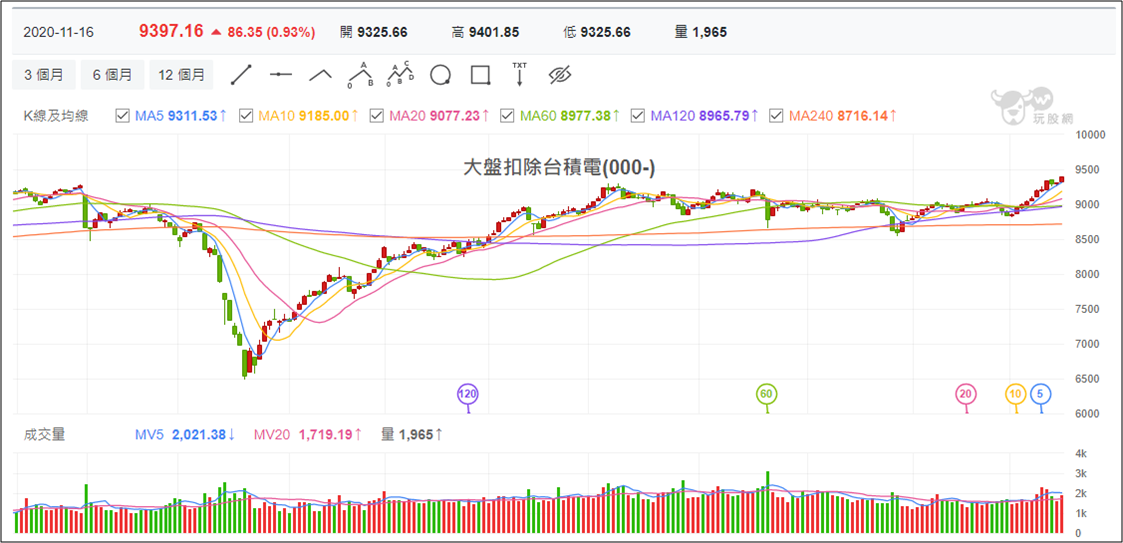Screen dimensions: 1123x543
Task: Select the angle line tool
Action: point(321,75)
